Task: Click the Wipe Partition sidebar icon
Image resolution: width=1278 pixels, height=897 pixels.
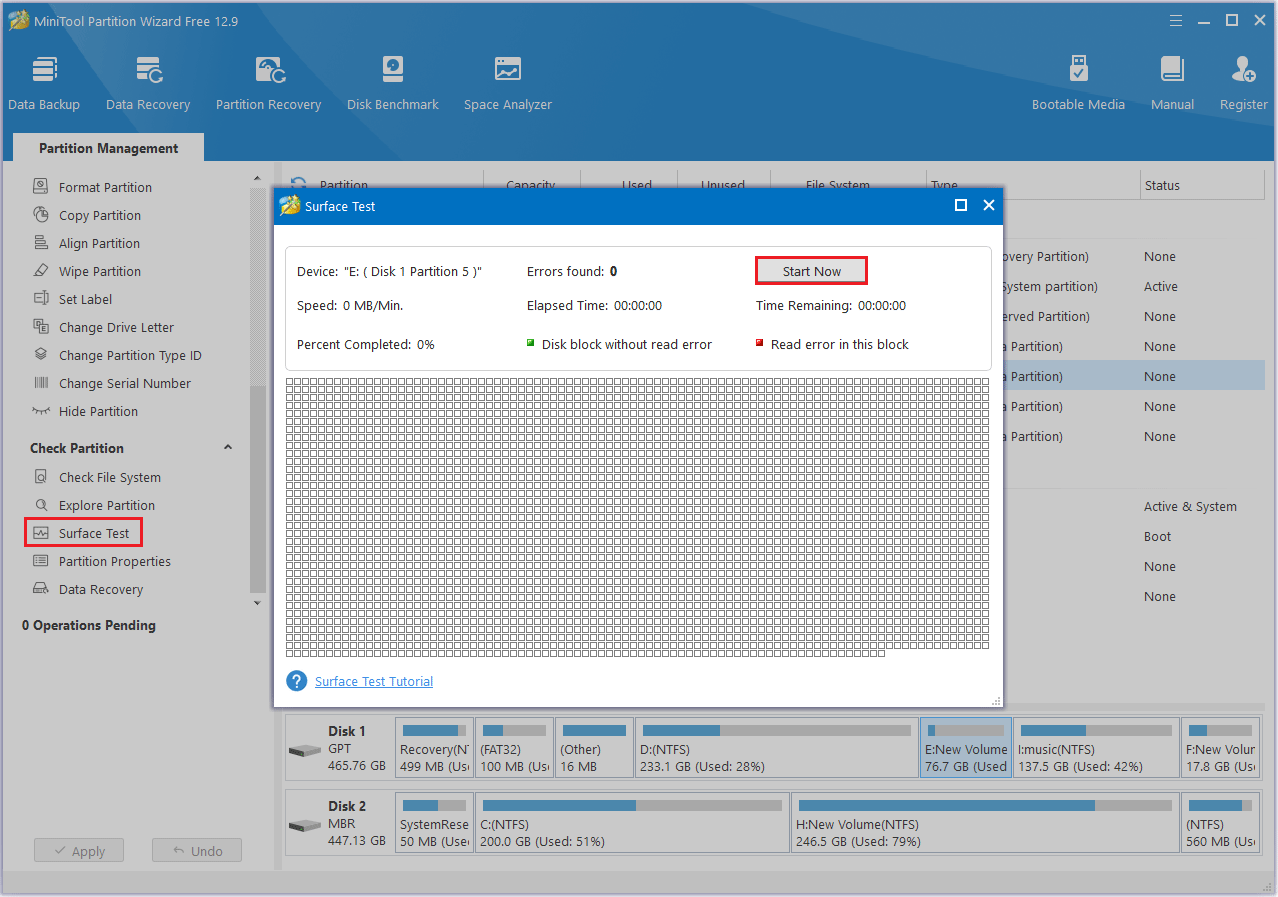Action: point(41,270)
